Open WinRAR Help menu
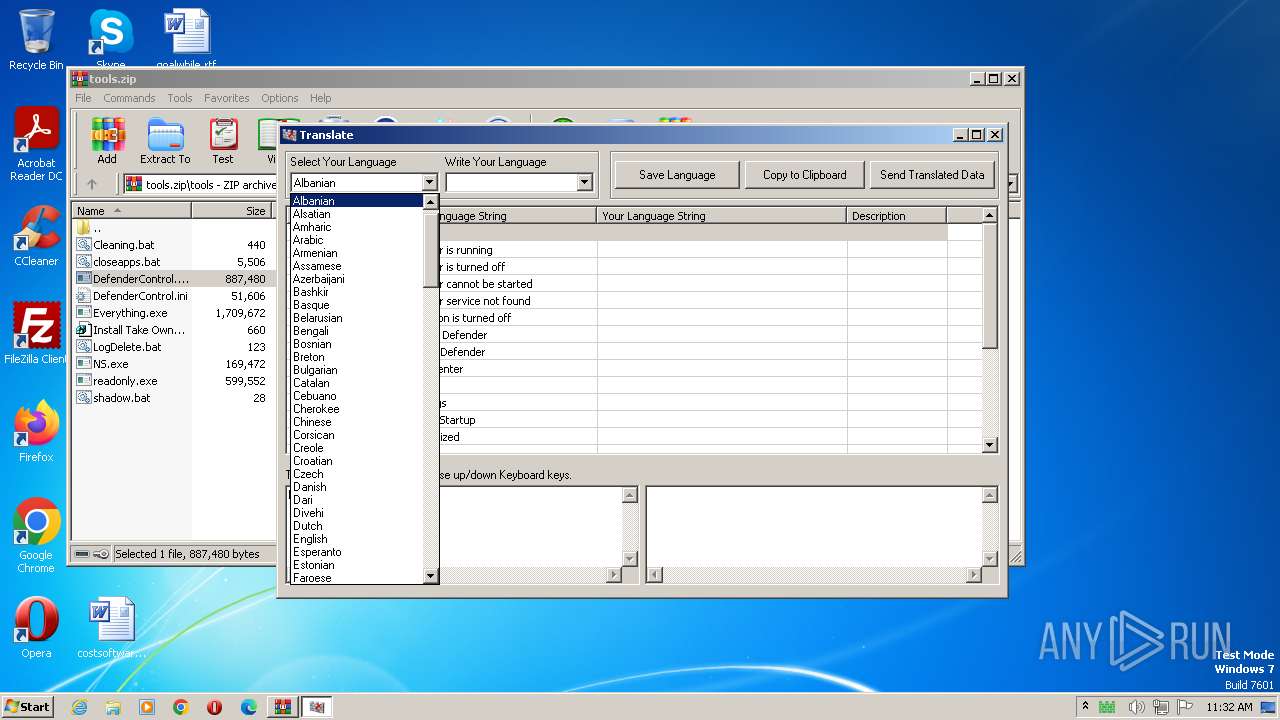The width and height of the screenshot is (1280, 720). [x=320, y=98]
